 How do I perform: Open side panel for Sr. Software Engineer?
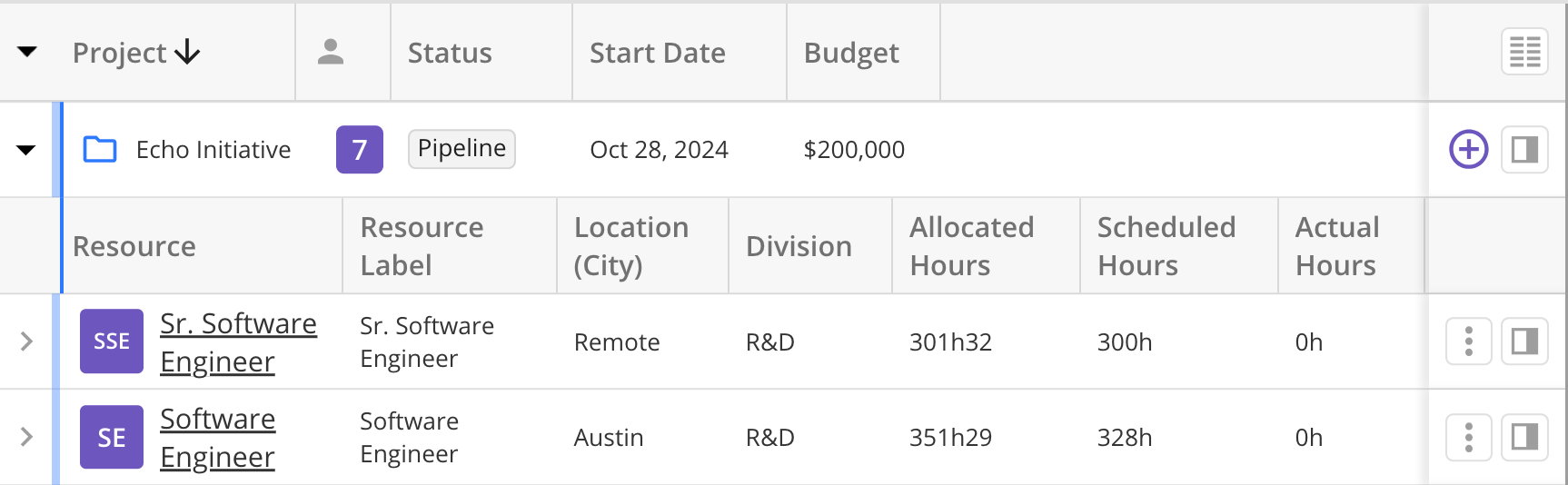point(1524,341)
